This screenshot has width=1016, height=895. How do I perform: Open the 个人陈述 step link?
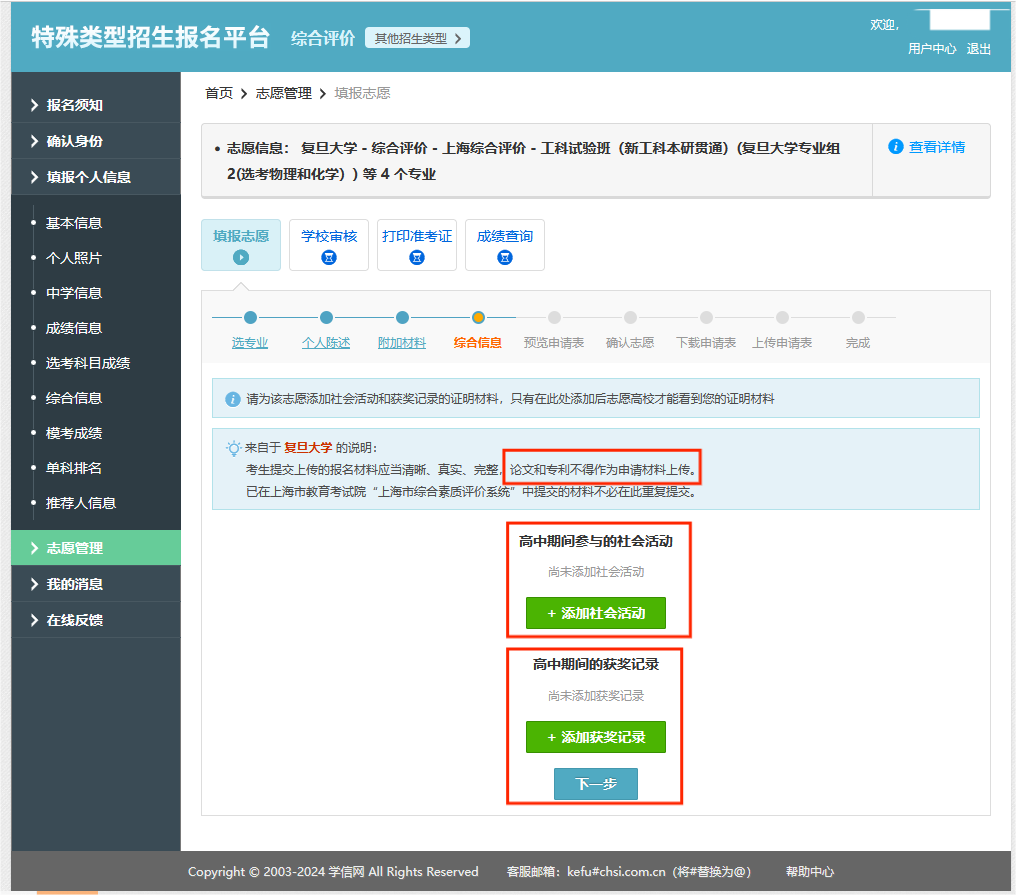click(326, 343)
